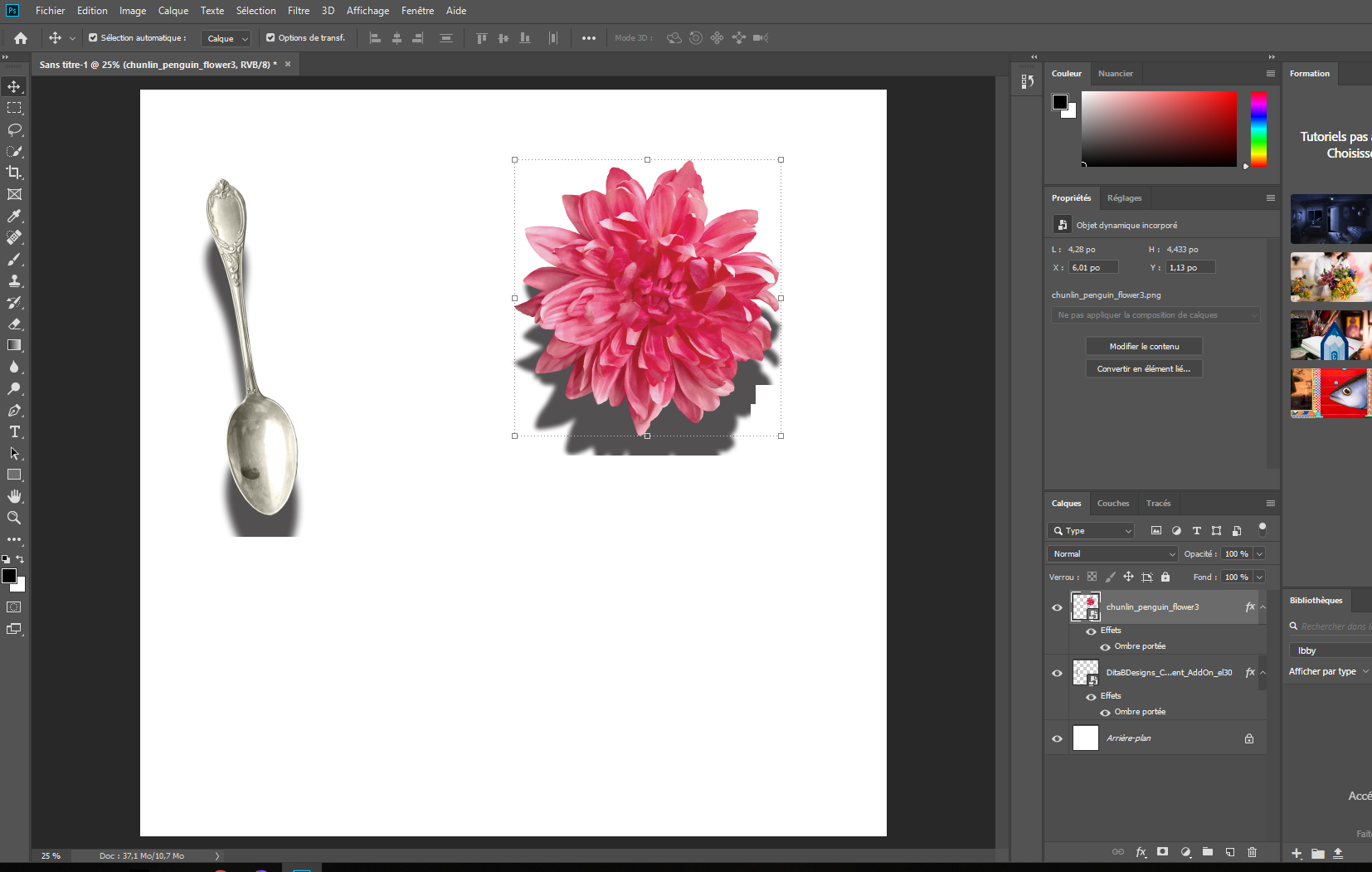Image resolution: width=1372 pixels, height=872 pixels.
Task: Create a new group folder icon
Action: coord(1208,852)
